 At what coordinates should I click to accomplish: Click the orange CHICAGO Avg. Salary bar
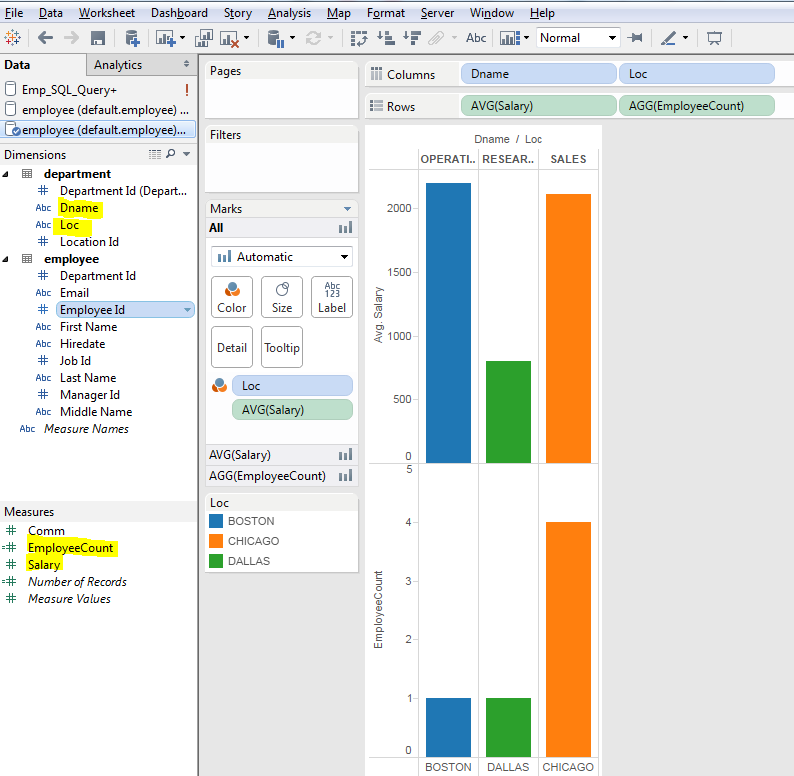(568, 328)
